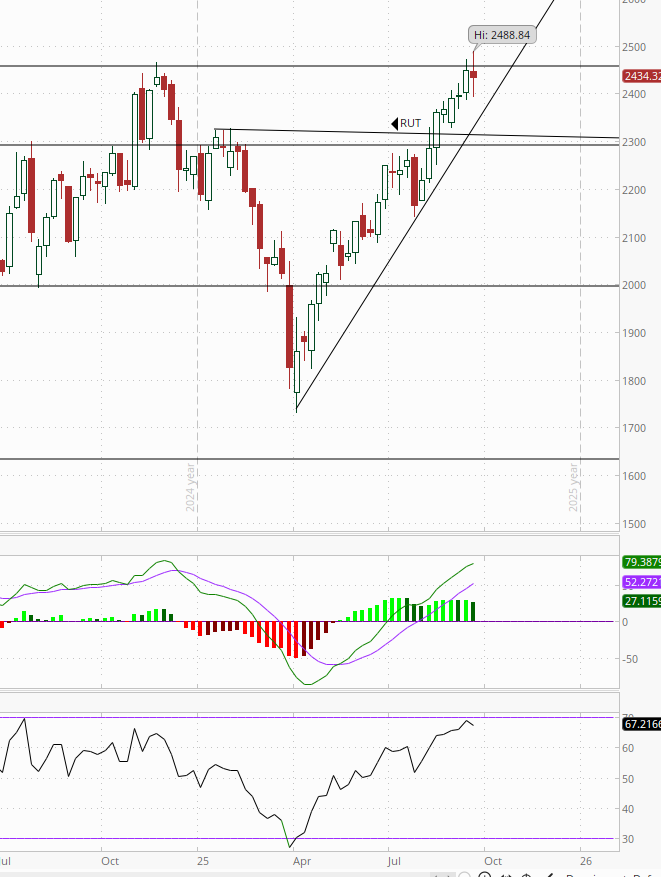Click the 26 year time axis label
This screenshot has width=661, height=877.
click(586, 861)
